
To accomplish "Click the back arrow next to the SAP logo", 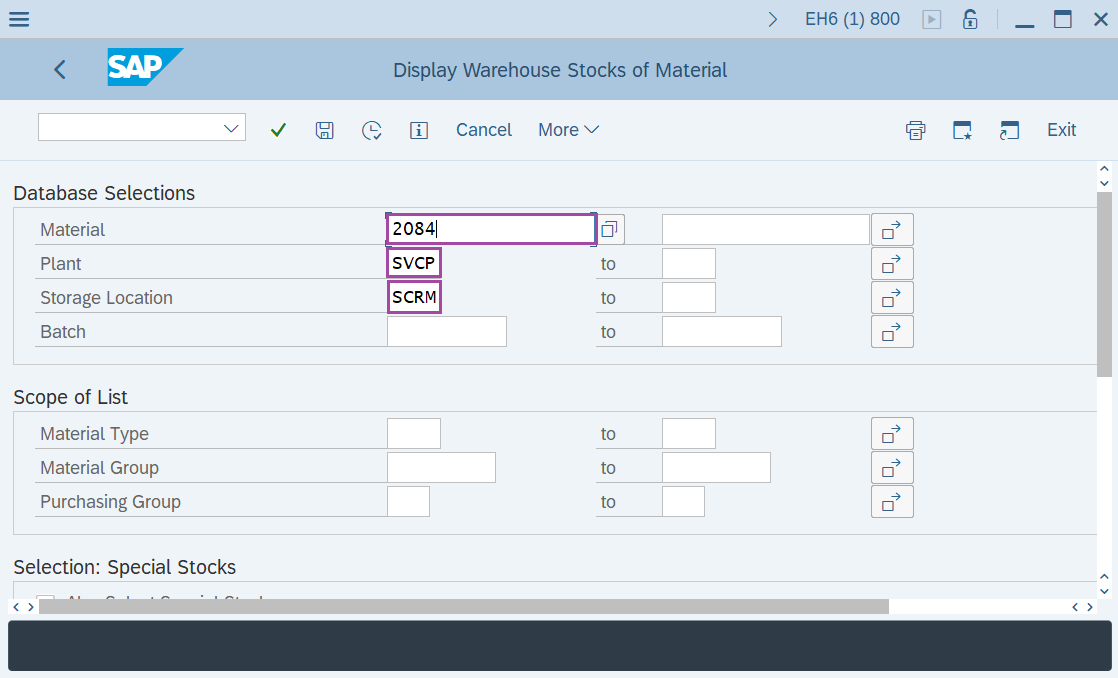I will coord(59,69).
